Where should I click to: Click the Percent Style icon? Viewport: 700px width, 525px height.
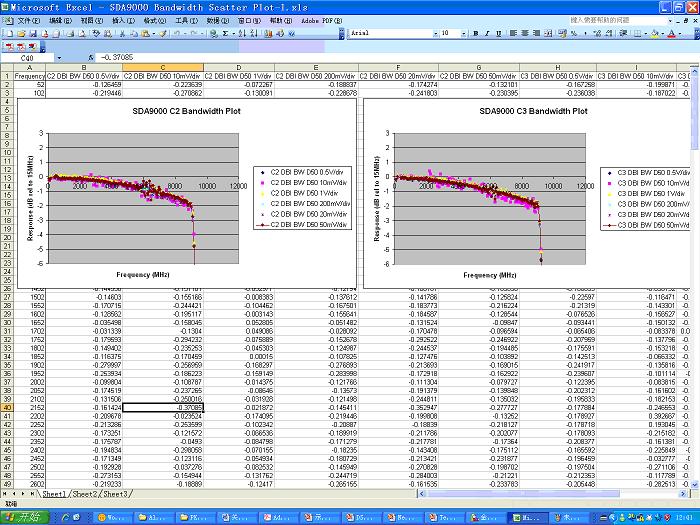coord(573,33)
